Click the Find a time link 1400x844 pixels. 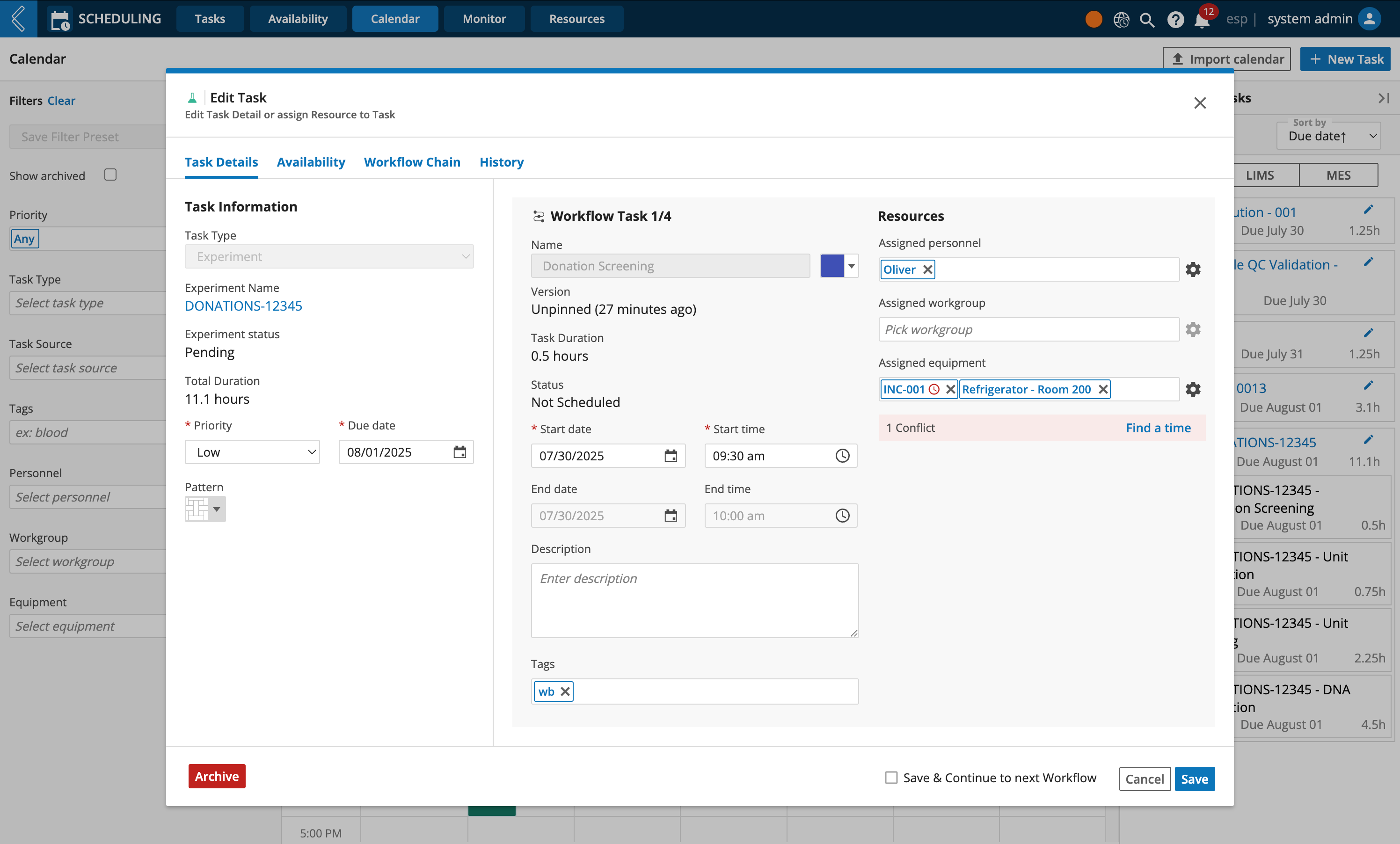[x=1158, y=428]
